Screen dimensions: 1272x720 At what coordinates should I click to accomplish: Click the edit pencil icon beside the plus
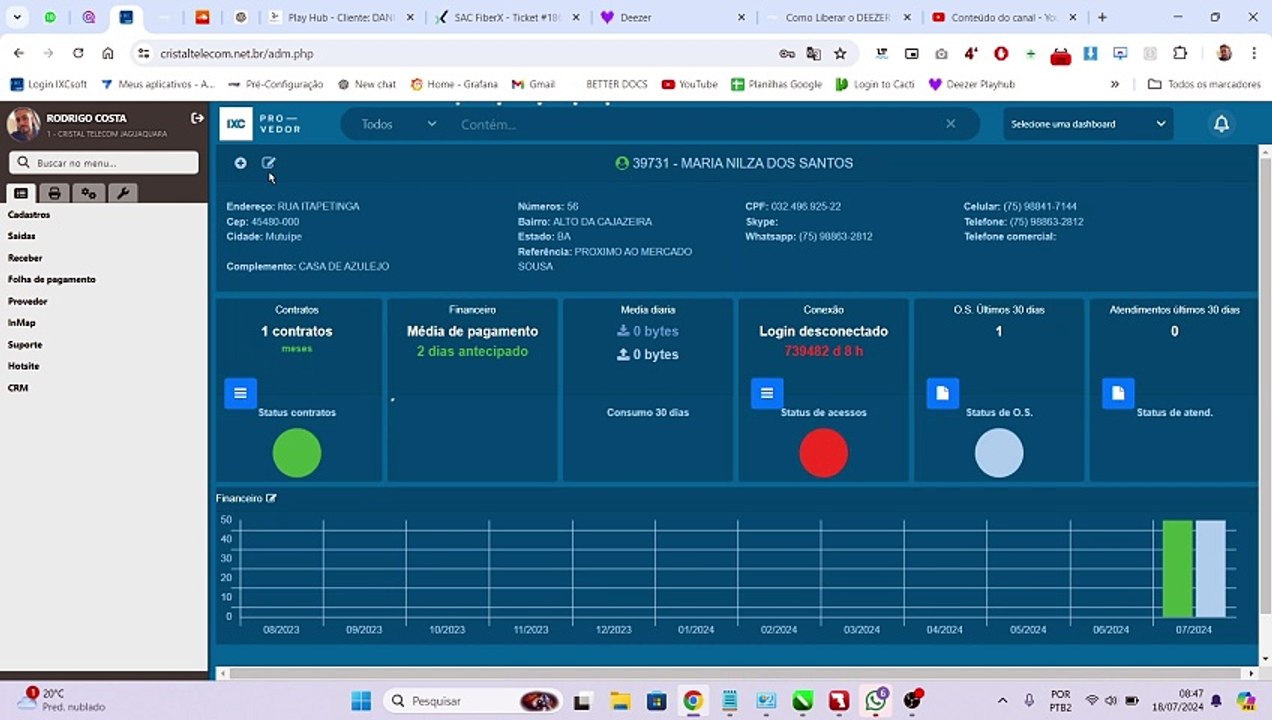[268, 163]
